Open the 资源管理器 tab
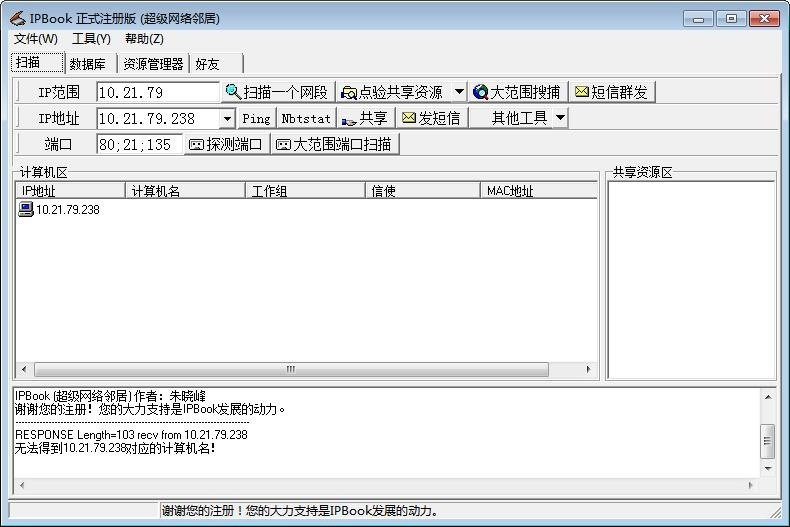 tap(153, 64)
